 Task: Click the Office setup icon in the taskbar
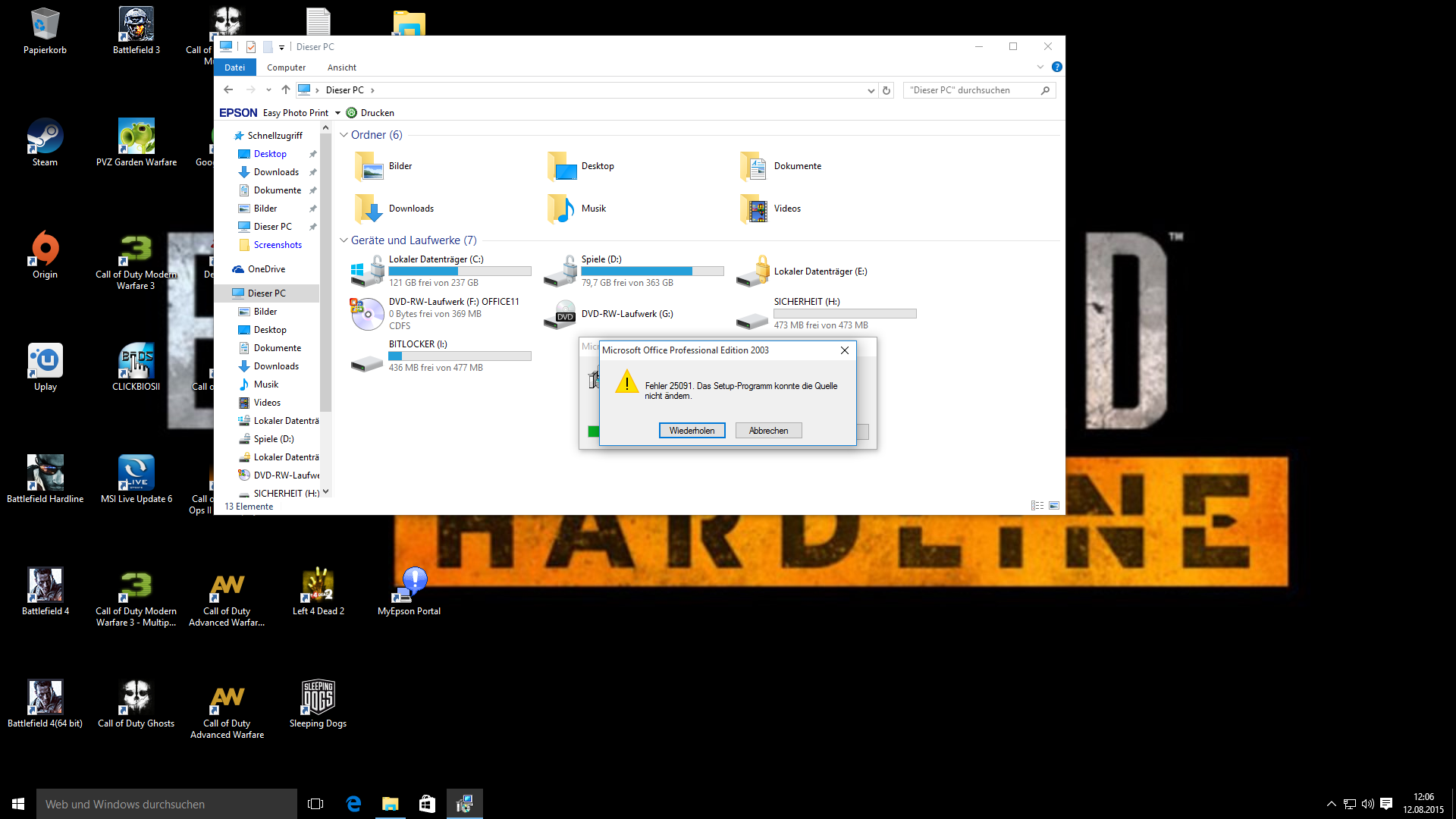pyautogui.click(x=464, y=804)
